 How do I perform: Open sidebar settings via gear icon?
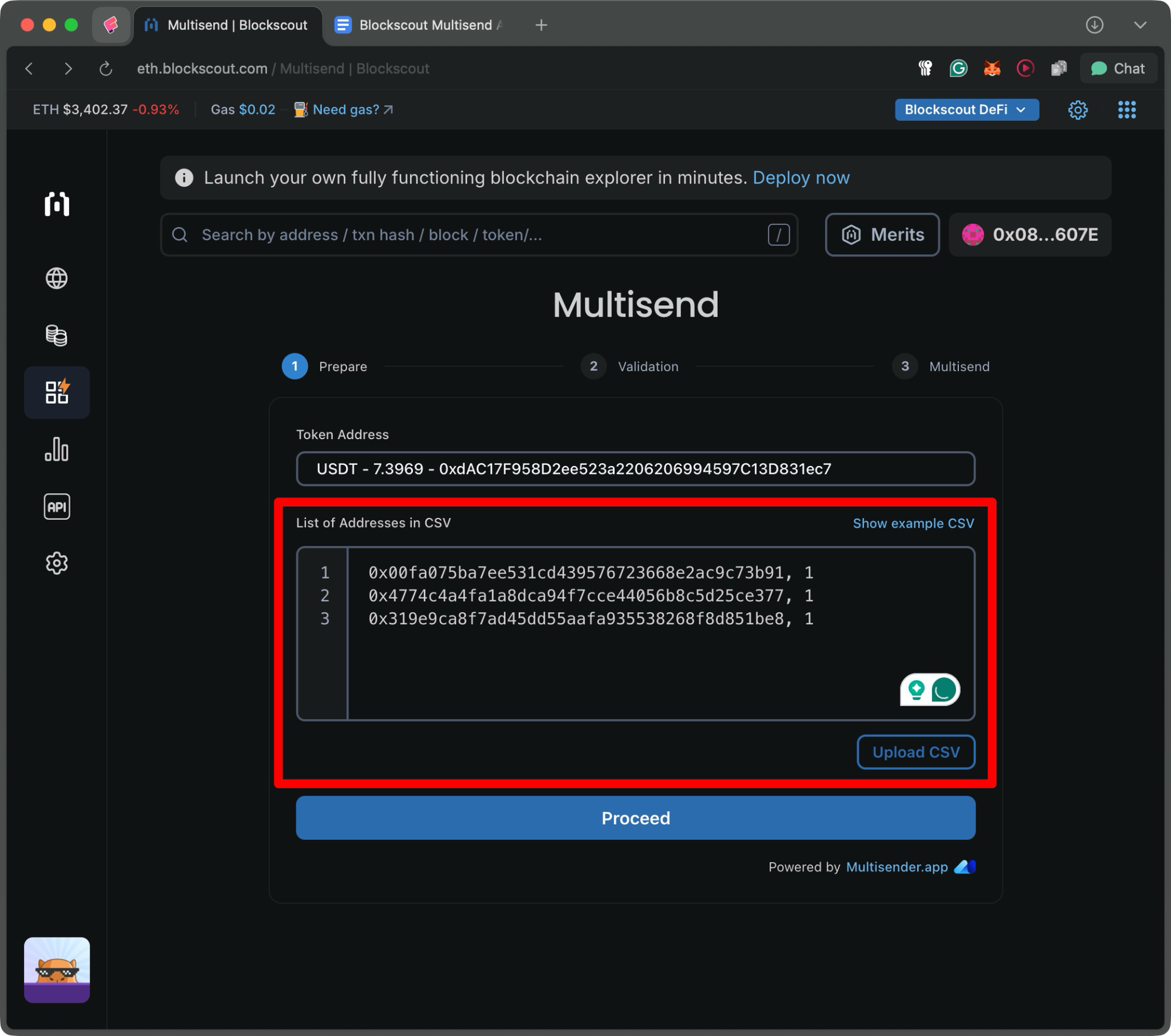[56, 562]
